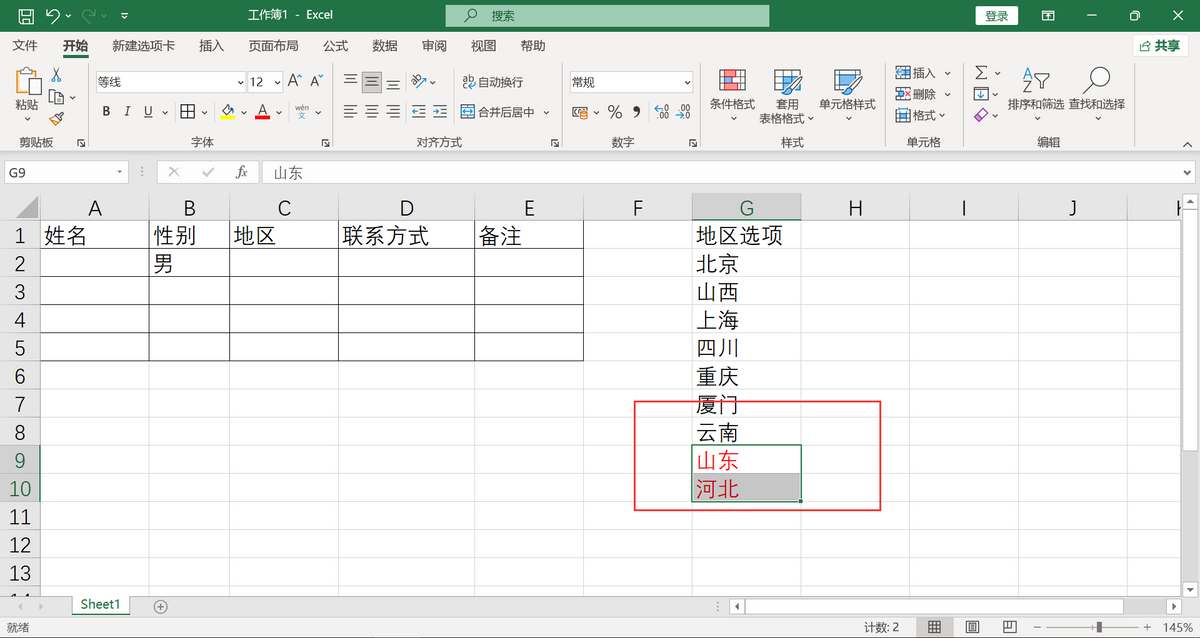Enable 自动换行 wrap text

pyautogui.click(x=492, y=82)
